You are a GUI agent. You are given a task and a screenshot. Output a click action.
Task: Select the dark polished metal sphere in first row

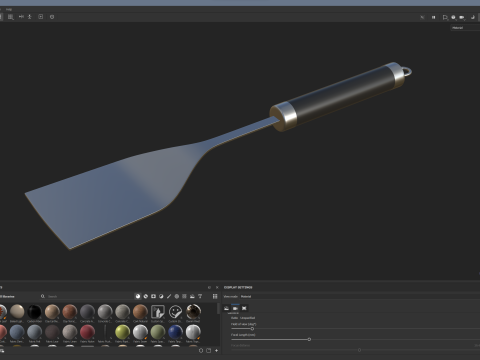pos(193,312)
